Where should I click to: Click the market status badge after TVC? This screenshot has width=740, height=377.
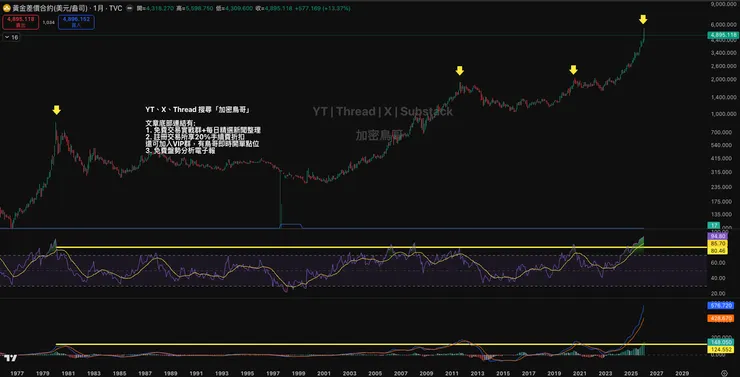(x=129, y=8)
